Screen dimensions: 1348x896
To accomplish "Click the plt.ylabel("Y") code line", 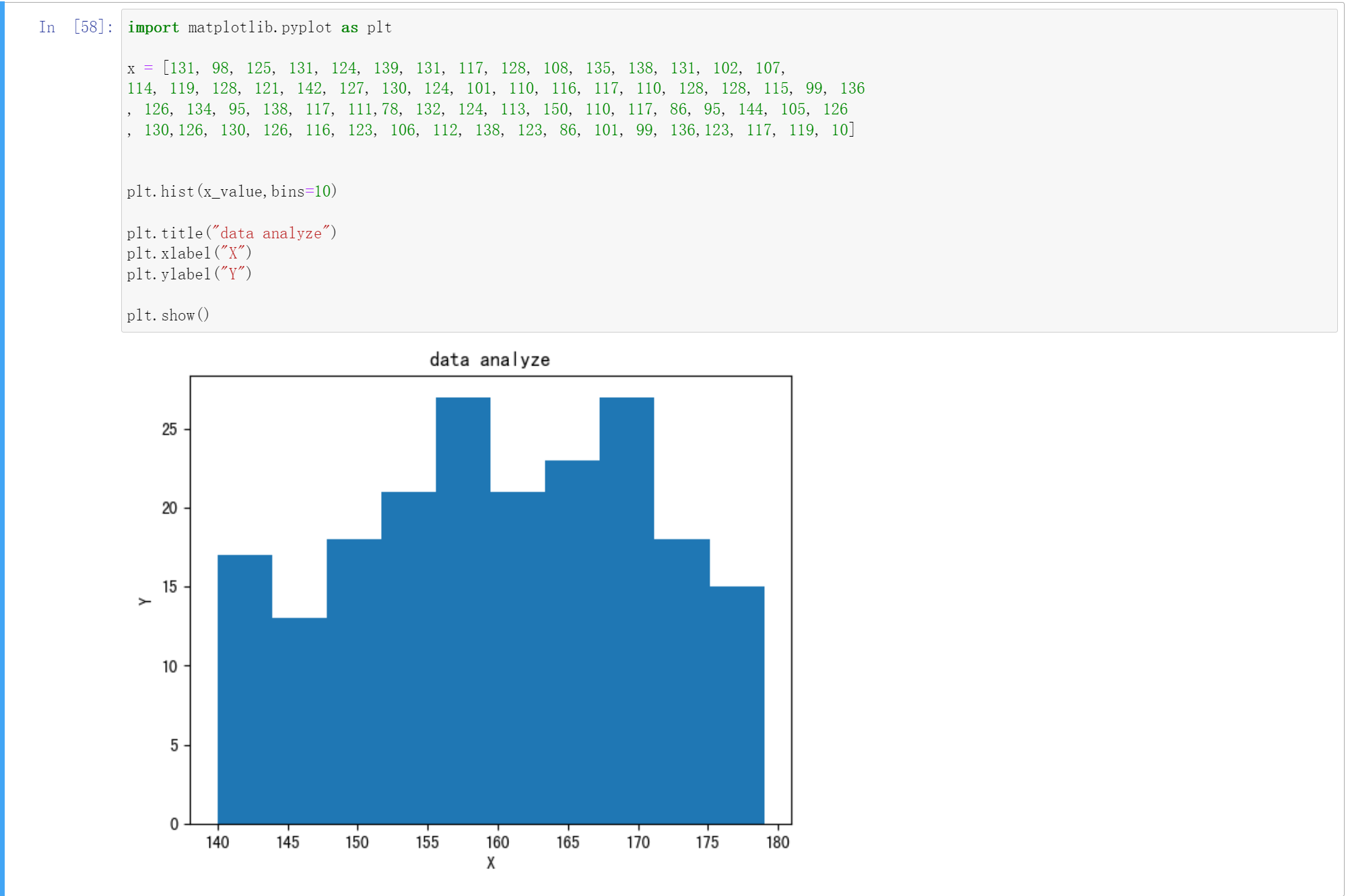I will click(x=189, y=275).
